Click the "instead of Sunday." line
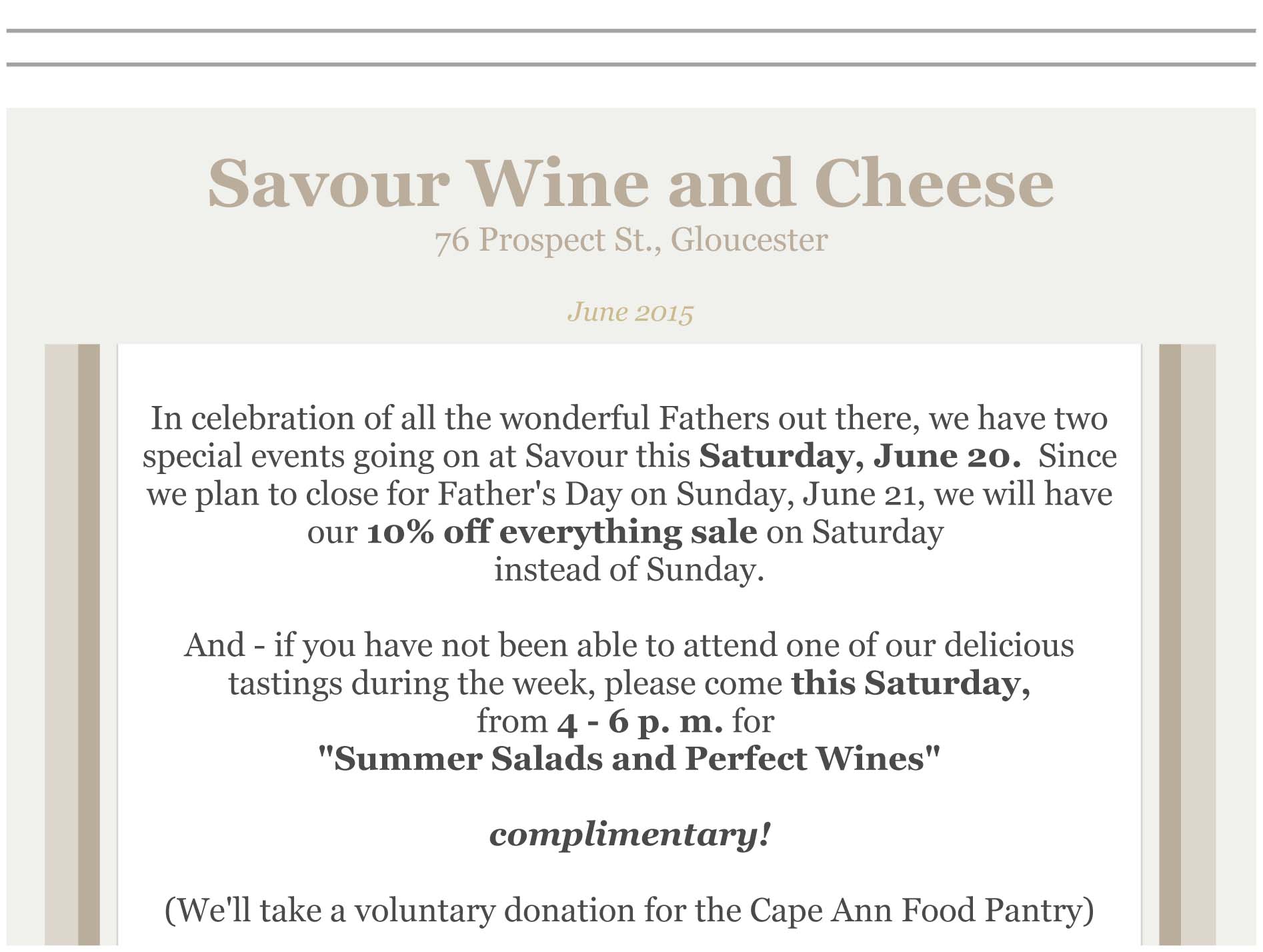Viewport: 1263px width, 952px height. pyautogui.click(x=629, y=570)
